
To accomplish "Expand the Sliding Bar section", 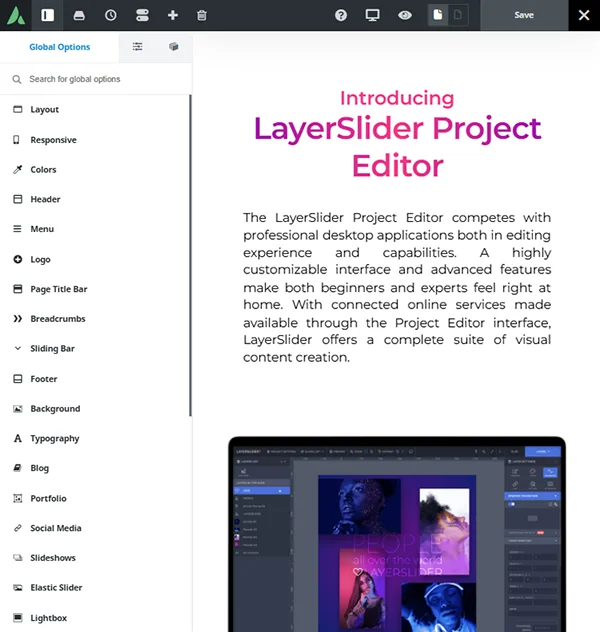I will 52,349.
